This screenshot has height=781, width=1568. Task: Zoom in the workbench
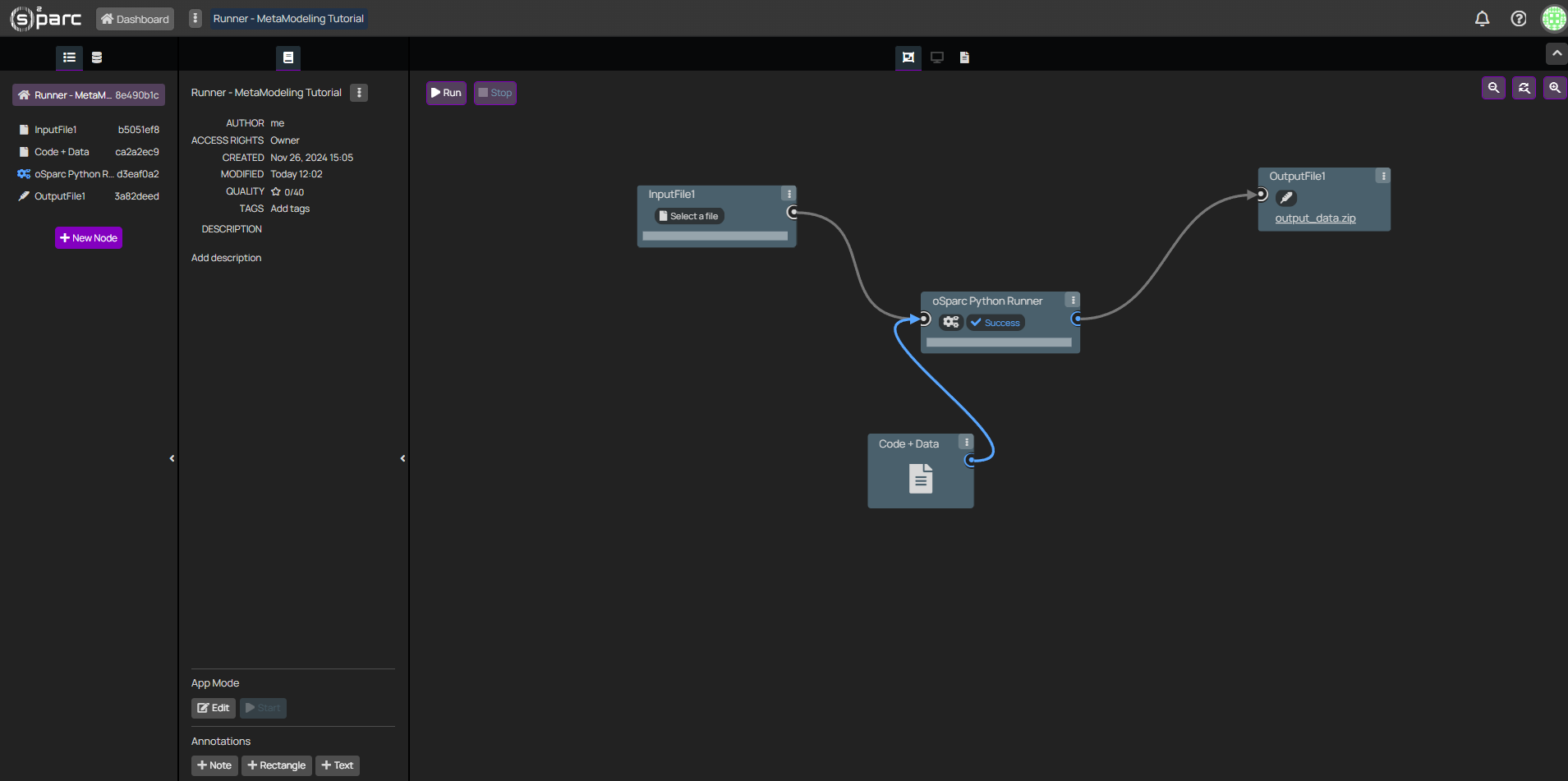click(x=1554, y=88)
